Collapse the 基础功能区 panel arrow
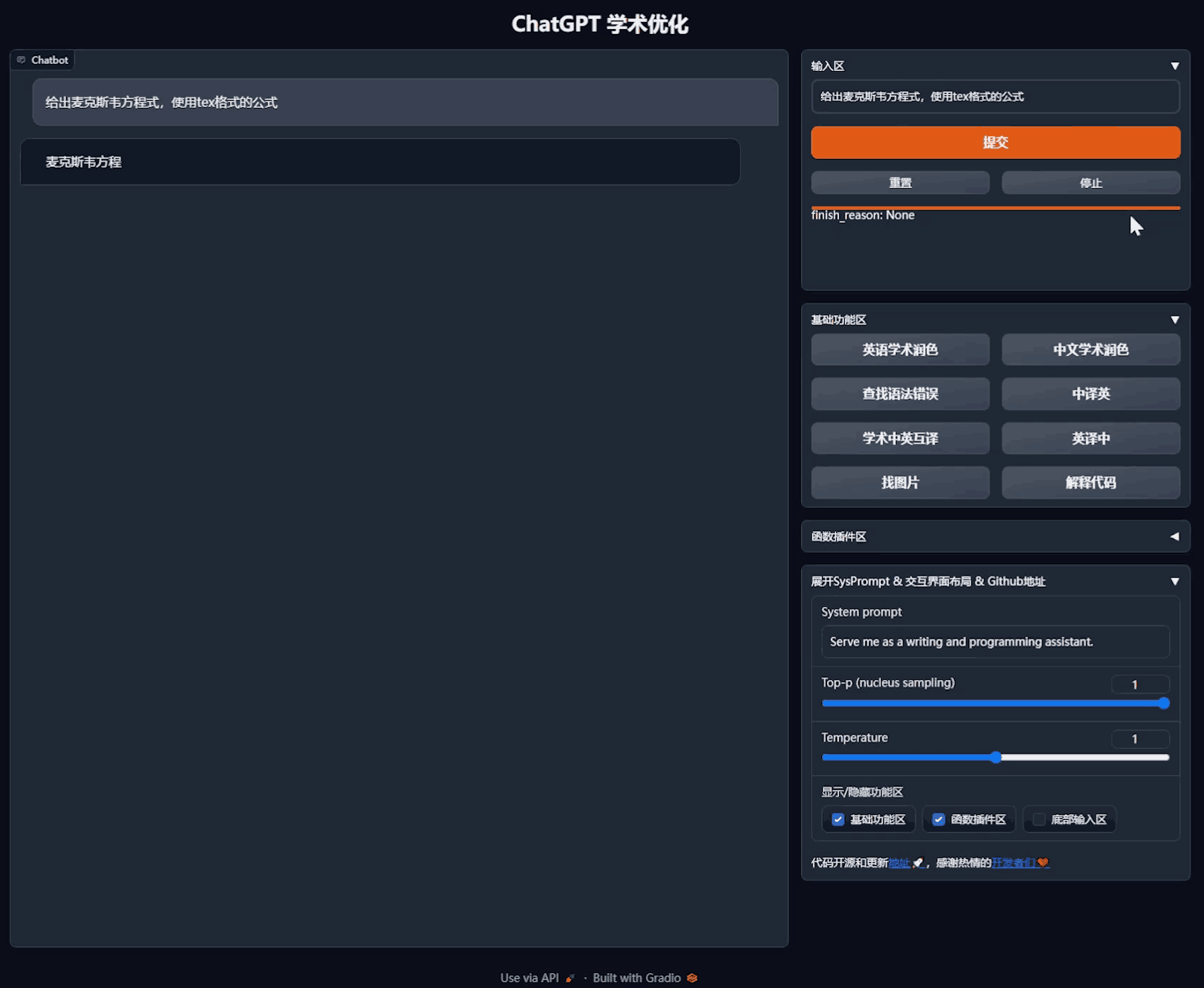Image resolution: width=1204 pixels, height=988 pixels. (x=1175, y=320)
